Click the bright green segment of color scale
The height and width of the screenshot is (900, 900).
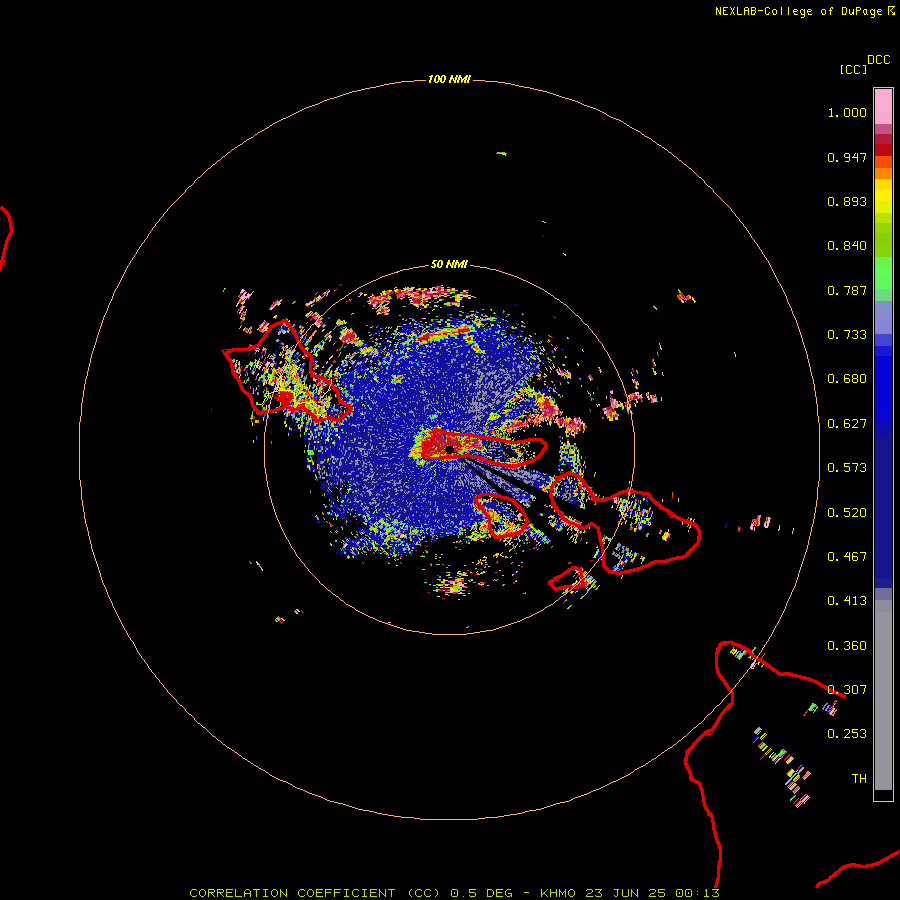(883, 273)
